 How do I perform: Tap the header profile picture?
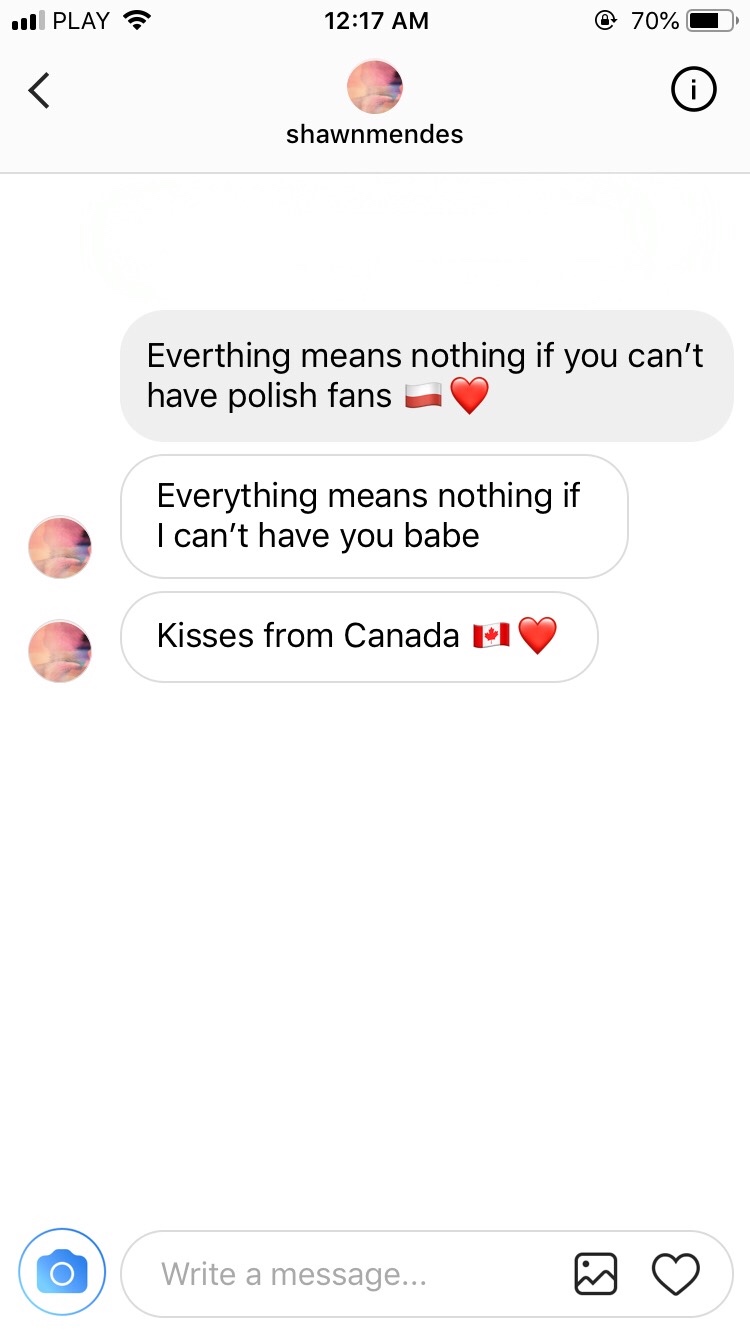coord(375,87)
